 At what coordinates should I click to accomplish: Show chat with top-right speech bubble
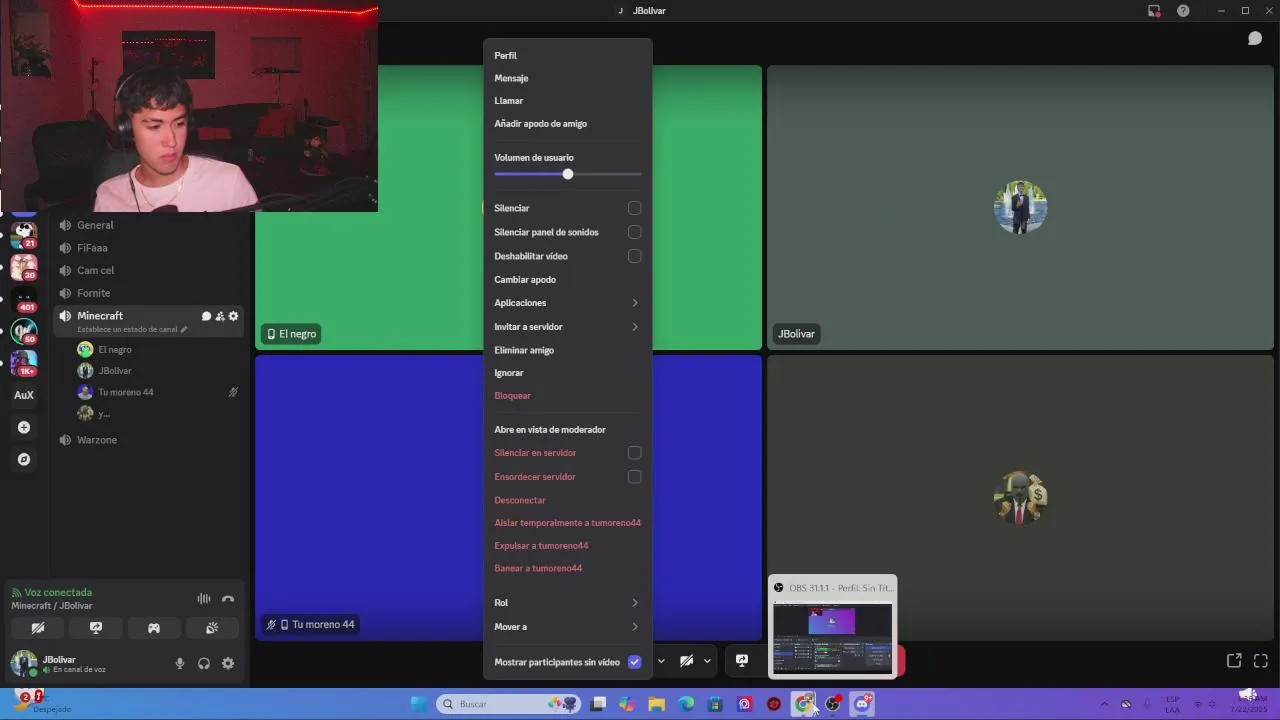coord(1254,38)
